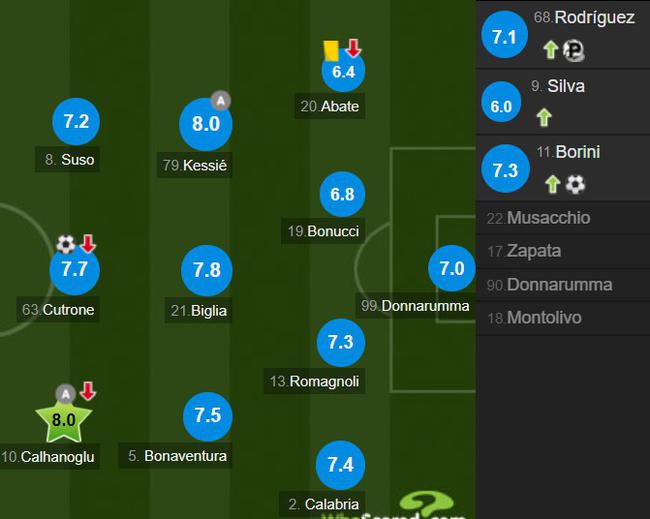Click the goal ball icon above Cutrone
This screenshot has height=519, width=650.
(66, 244)
